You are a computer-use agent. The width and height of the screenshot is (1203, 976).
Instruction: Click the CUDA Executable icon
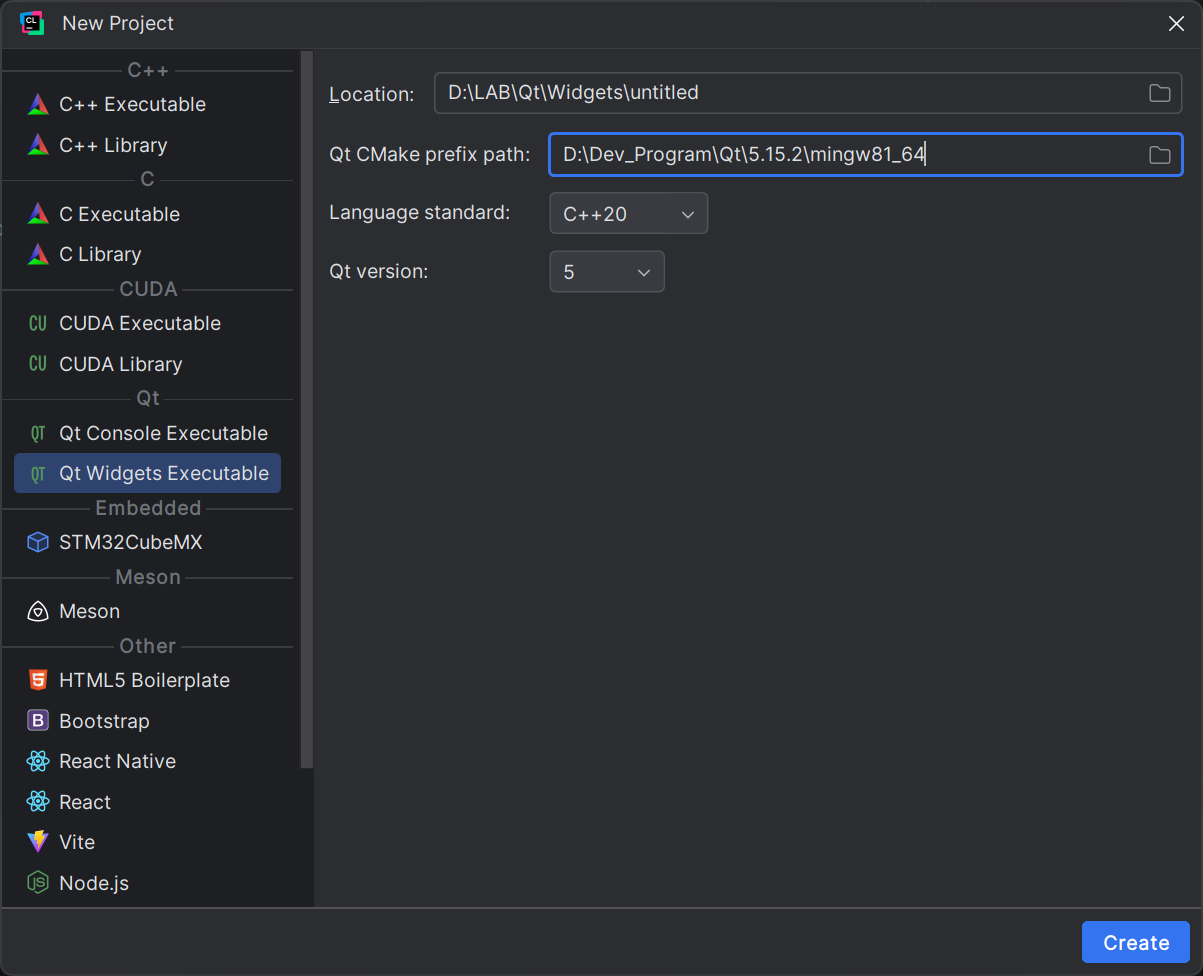(x=38, y=323)
